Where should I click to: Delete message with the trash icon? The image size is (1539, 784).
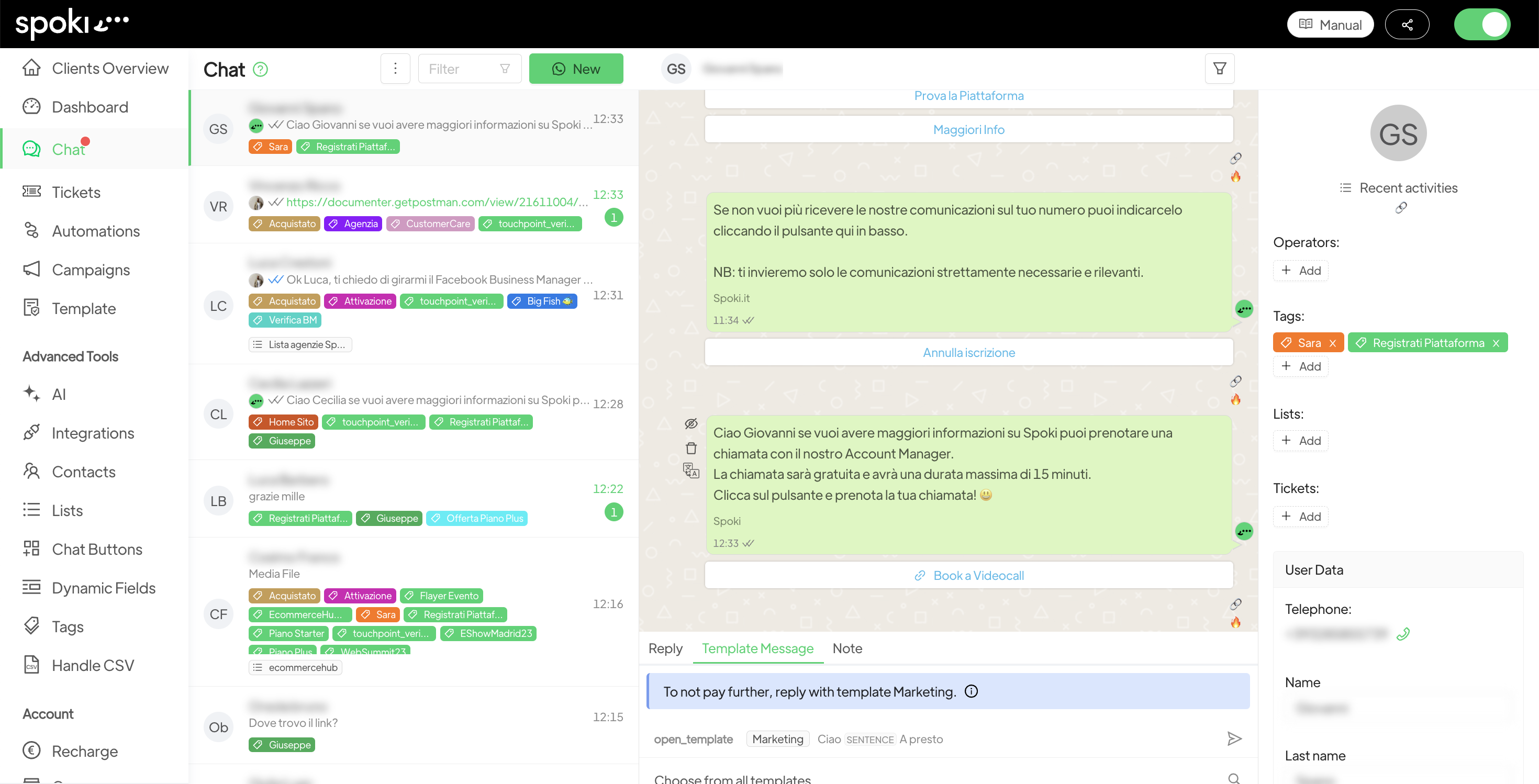pos(690,448)
